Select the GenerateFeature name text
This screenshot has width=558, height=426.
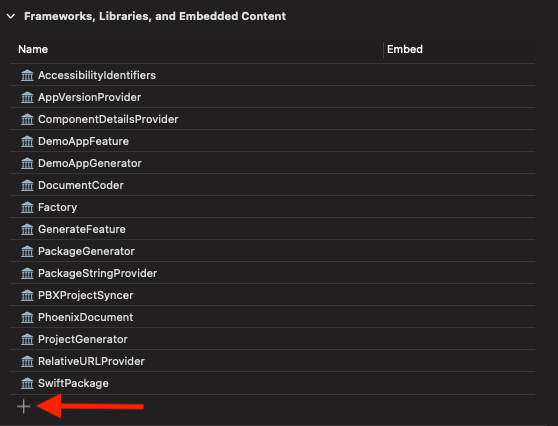(x=81, y=230)
